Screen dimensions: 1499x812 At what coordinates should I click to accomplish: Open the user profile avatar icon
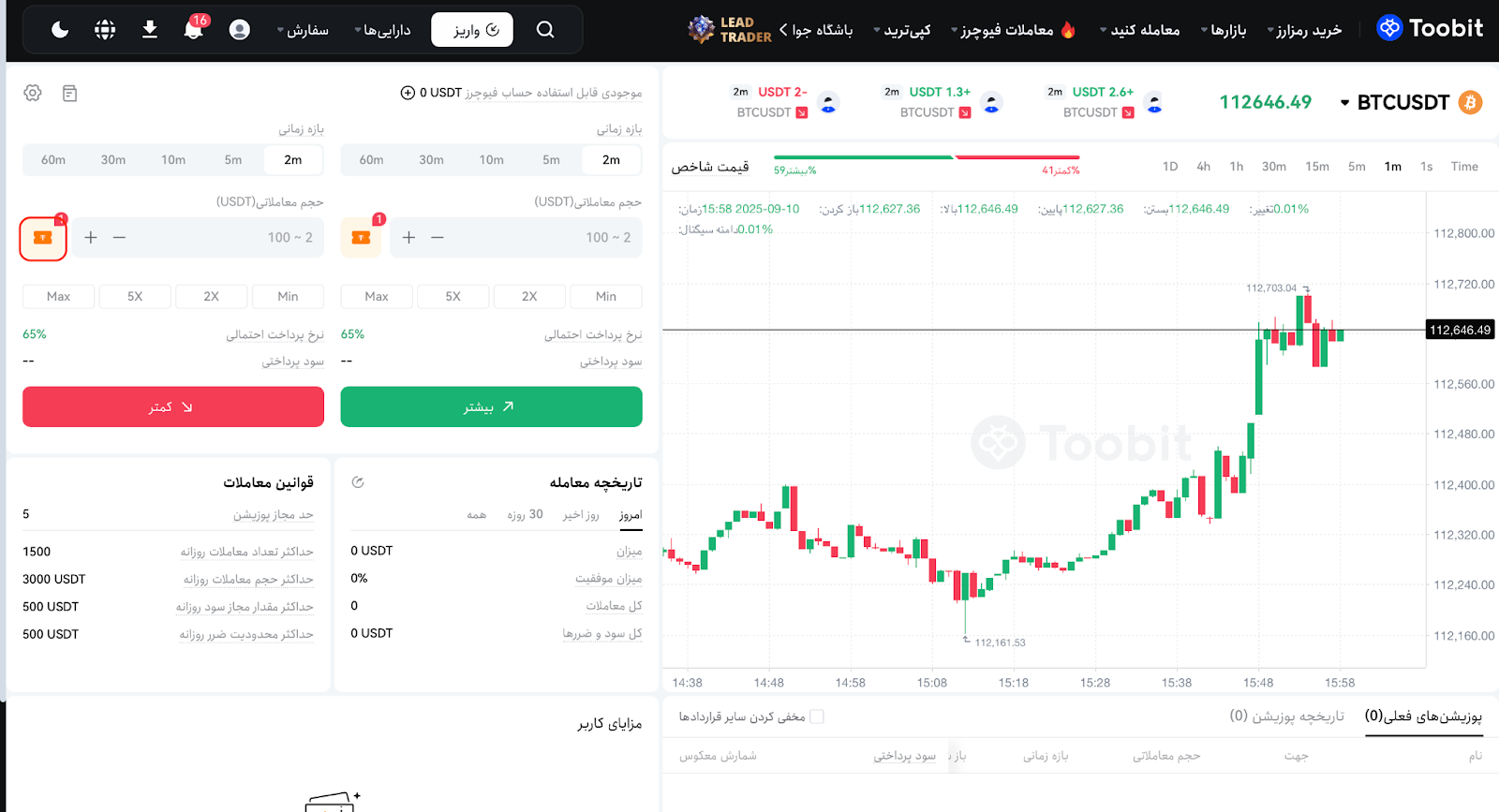coord(240,30)
